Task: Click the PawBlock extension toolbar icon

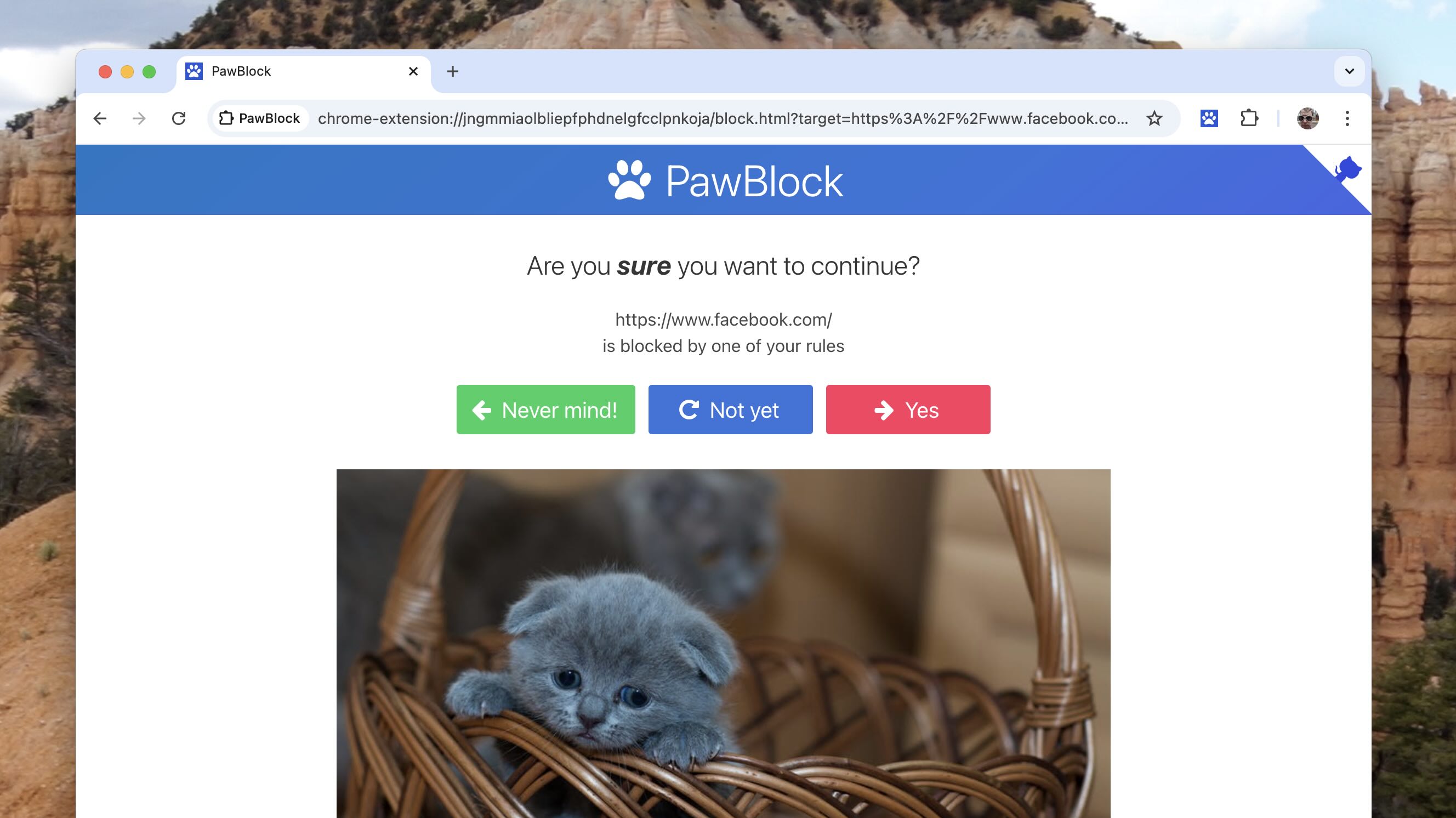Action: (1209, 118)
